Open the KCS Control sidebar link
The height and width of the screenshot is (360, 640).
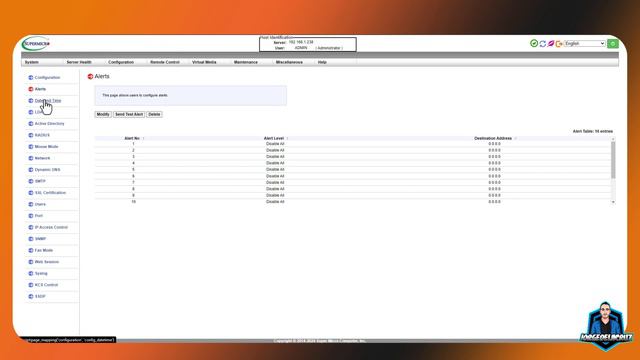tap(46, 285)
